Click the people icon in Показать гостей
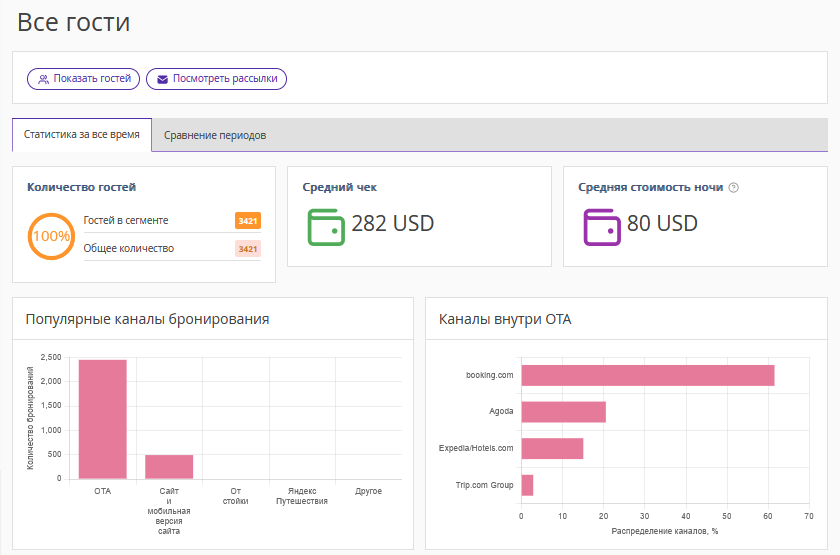This screenshot has width=840, height=555. [x=44, y=79]
